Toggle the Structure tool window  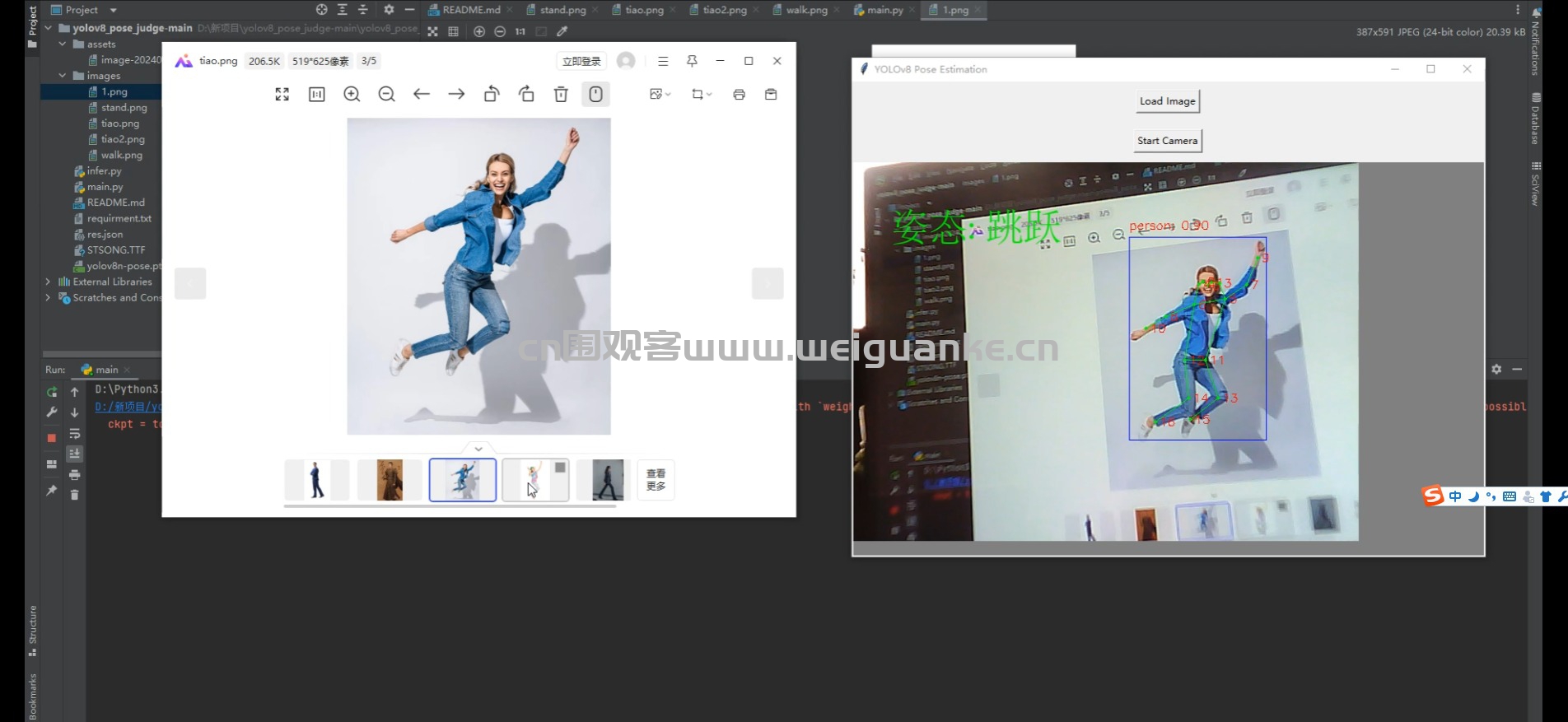(32, 631)
